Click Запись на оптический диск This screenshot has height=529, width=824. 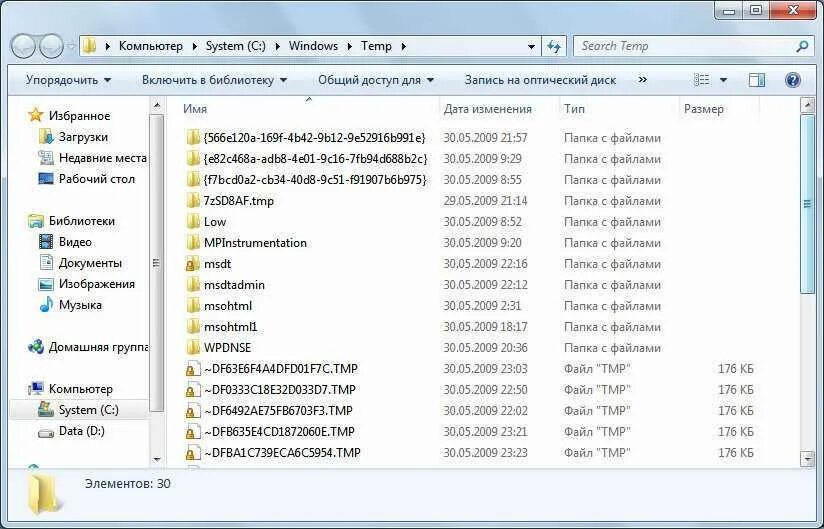pyautogui.click(x=540, y=80)
